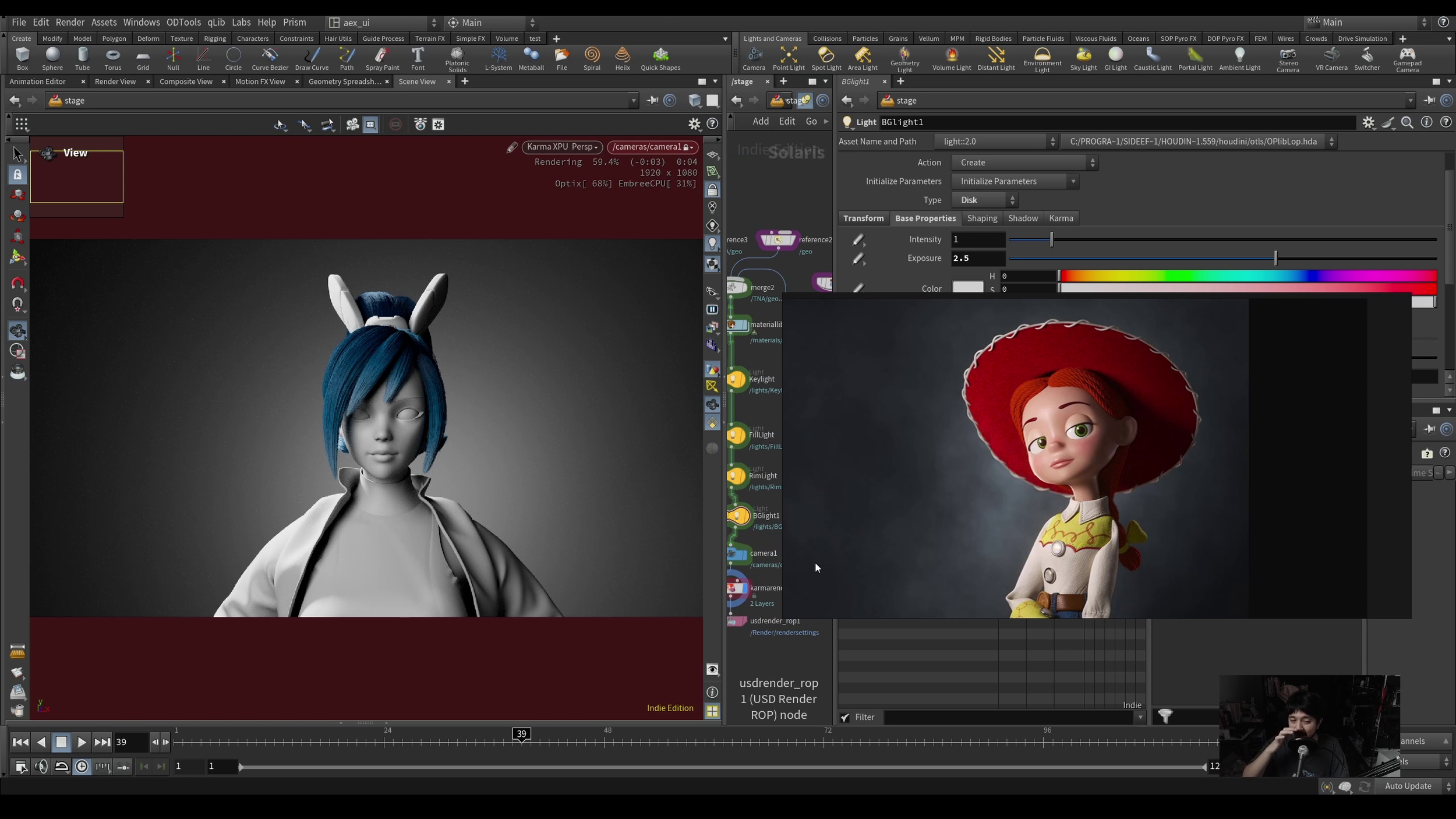Open Karma XPU Persp viewport menu

pos(562,147)
